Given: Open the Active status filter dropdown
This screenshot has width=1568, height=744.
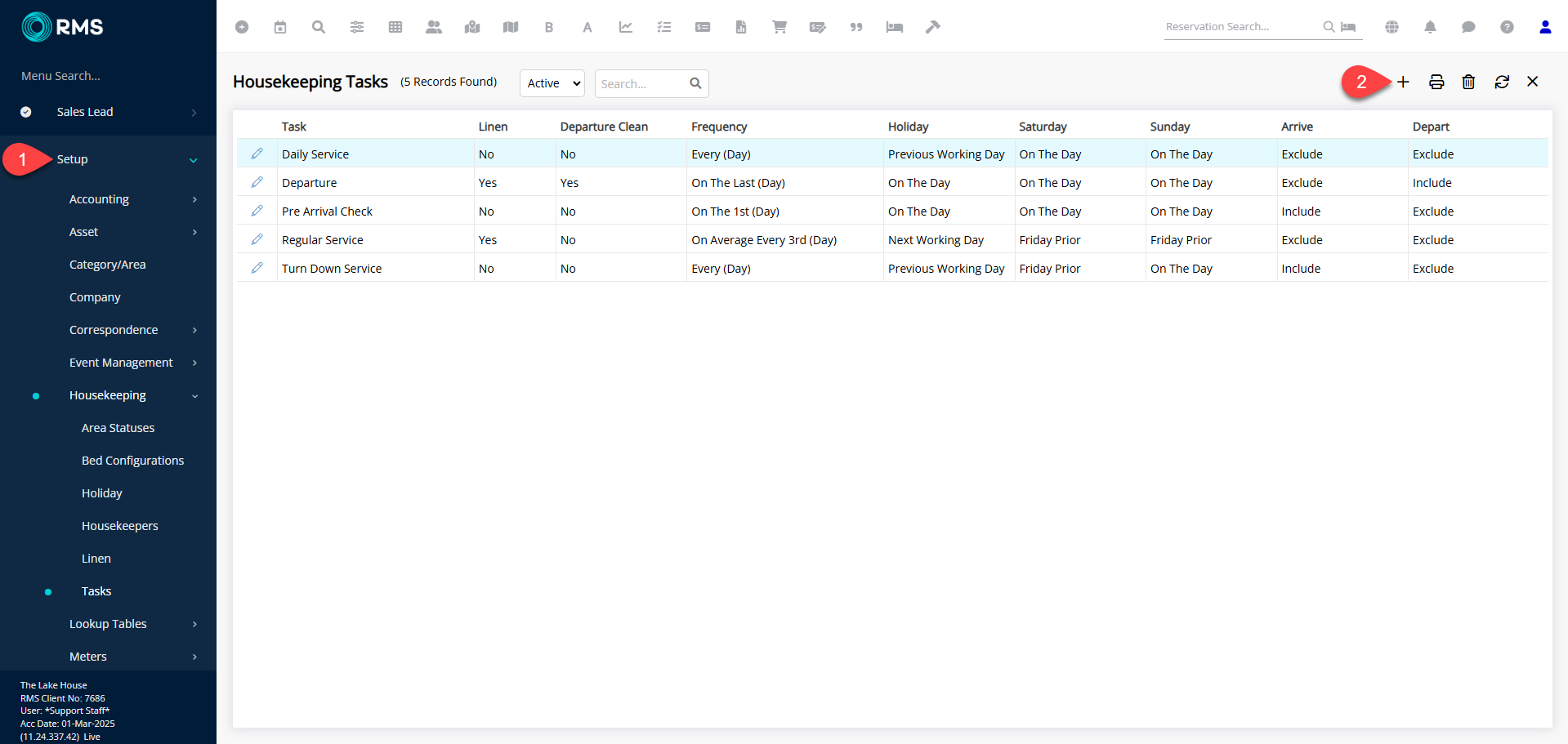Looking at the screenshot, I should coord(552,83).
